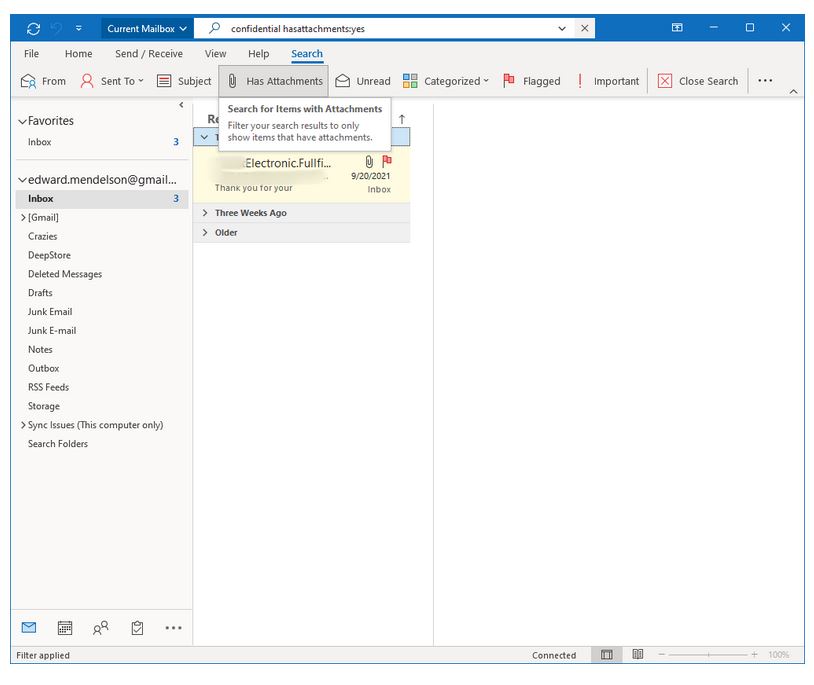Screen dimensions: 814x685
Task: Open the Send / Receive tab
Action: 148,53
